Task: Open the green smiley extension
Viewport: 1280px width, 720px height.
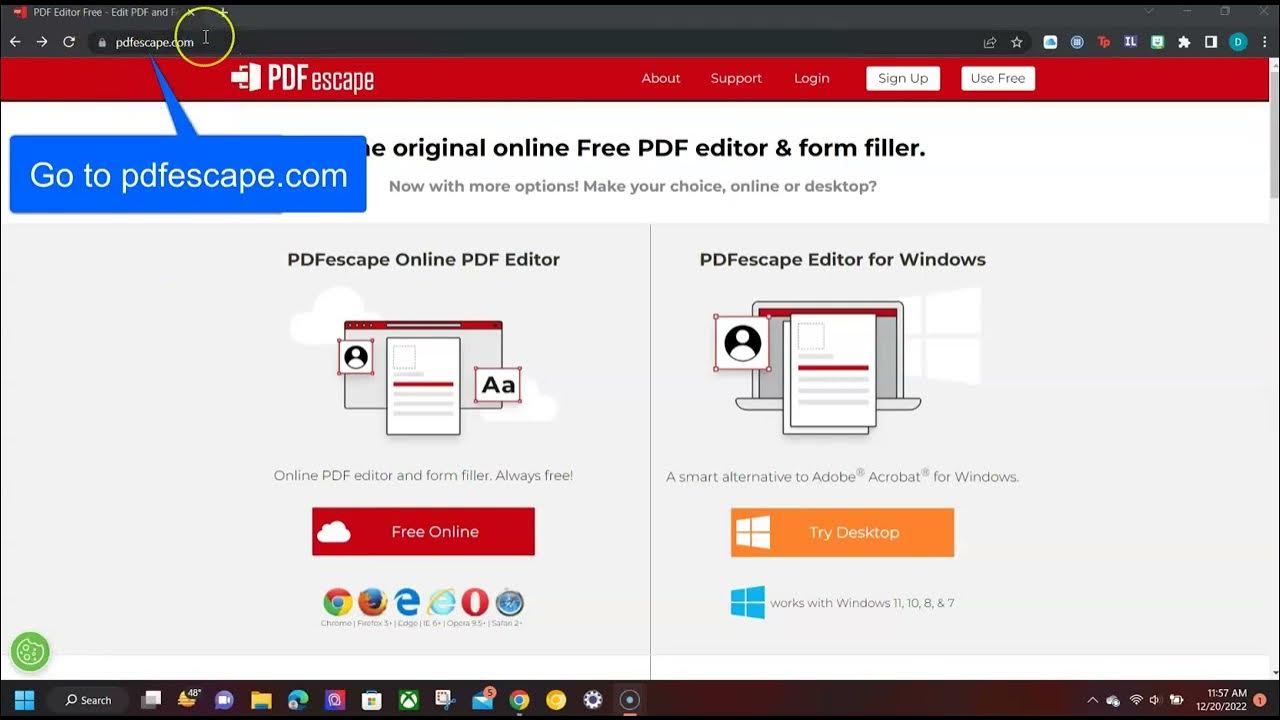Action: pos(1157,42)
